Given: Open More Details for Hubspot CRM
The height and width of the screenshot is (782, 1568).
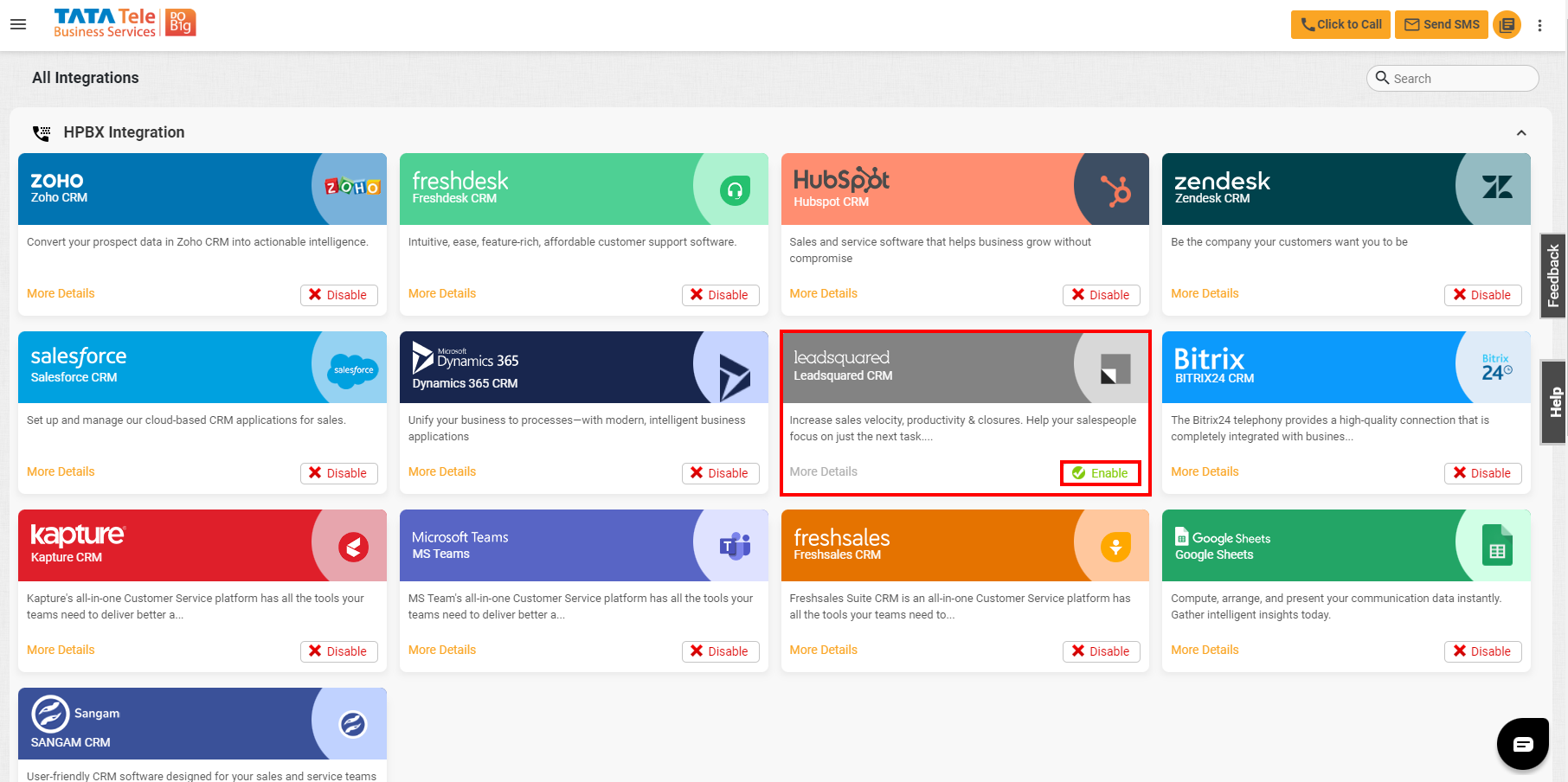Looking at the screenshot, I should pyautogui.click(x=823, y=293).
